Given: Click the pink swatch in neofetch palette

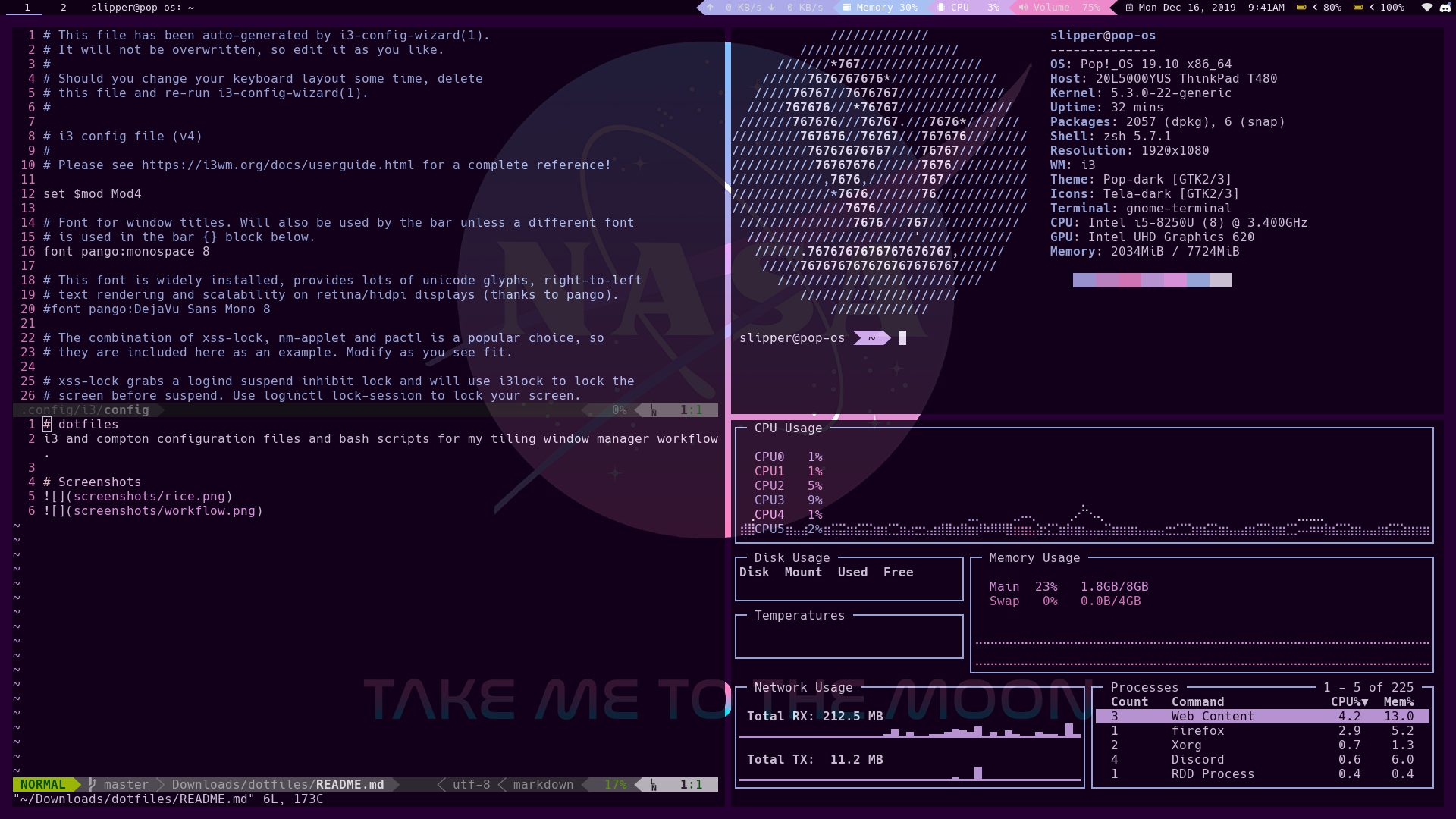Looking at the screenshot, I should (1130, 281).
